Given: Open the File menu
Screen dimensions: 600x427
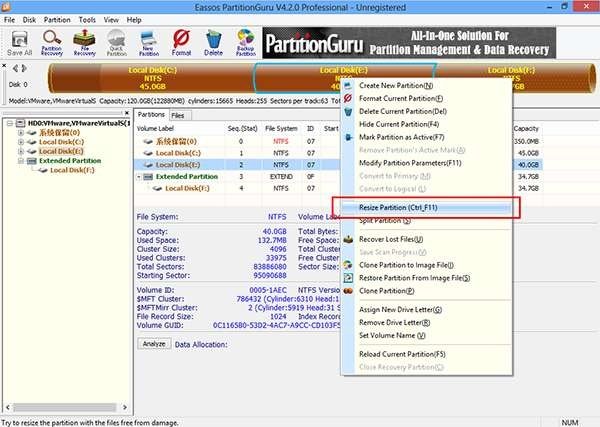Looking at the screenshot, I should [9, 20].
